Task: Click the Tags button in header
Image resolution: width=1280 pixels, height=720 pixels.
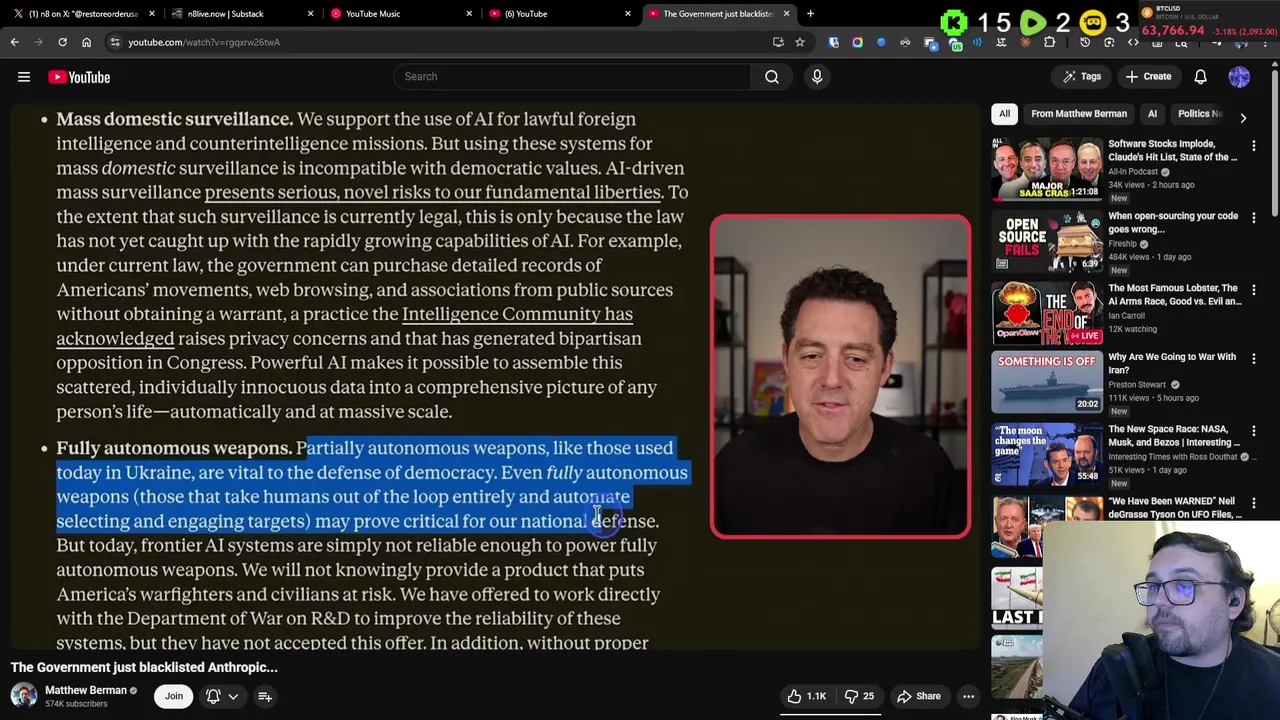Action: click(1082, 77)
